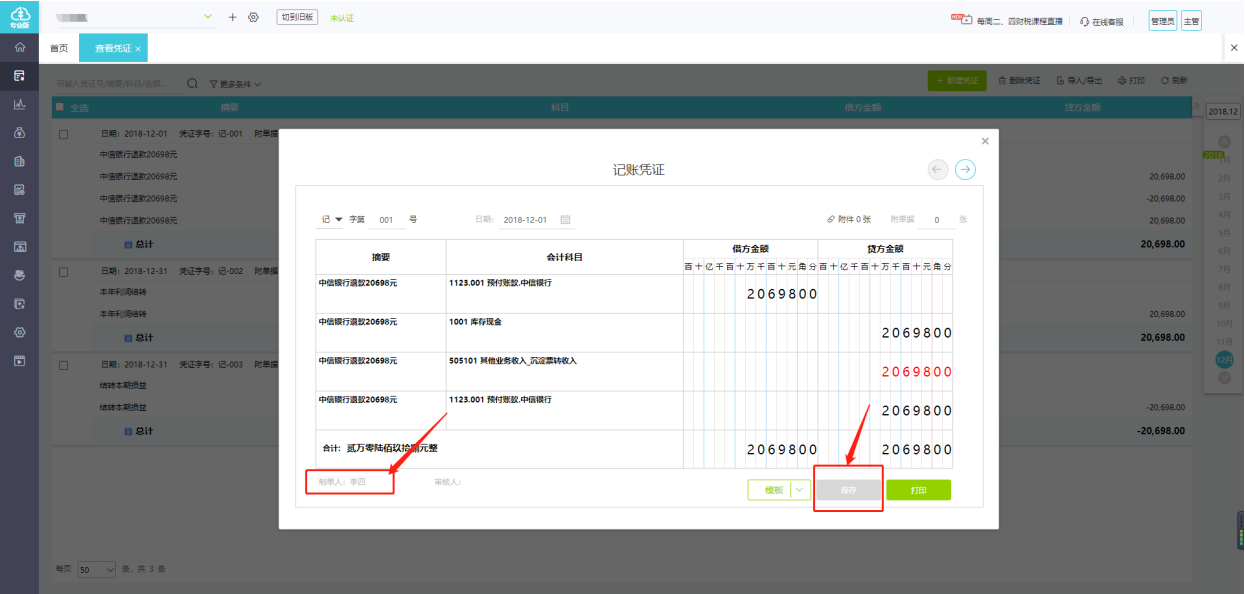Open the page size 50 dropdown
The width and height of the screenshot is (1245, 594).
click(x=97, y=569)
